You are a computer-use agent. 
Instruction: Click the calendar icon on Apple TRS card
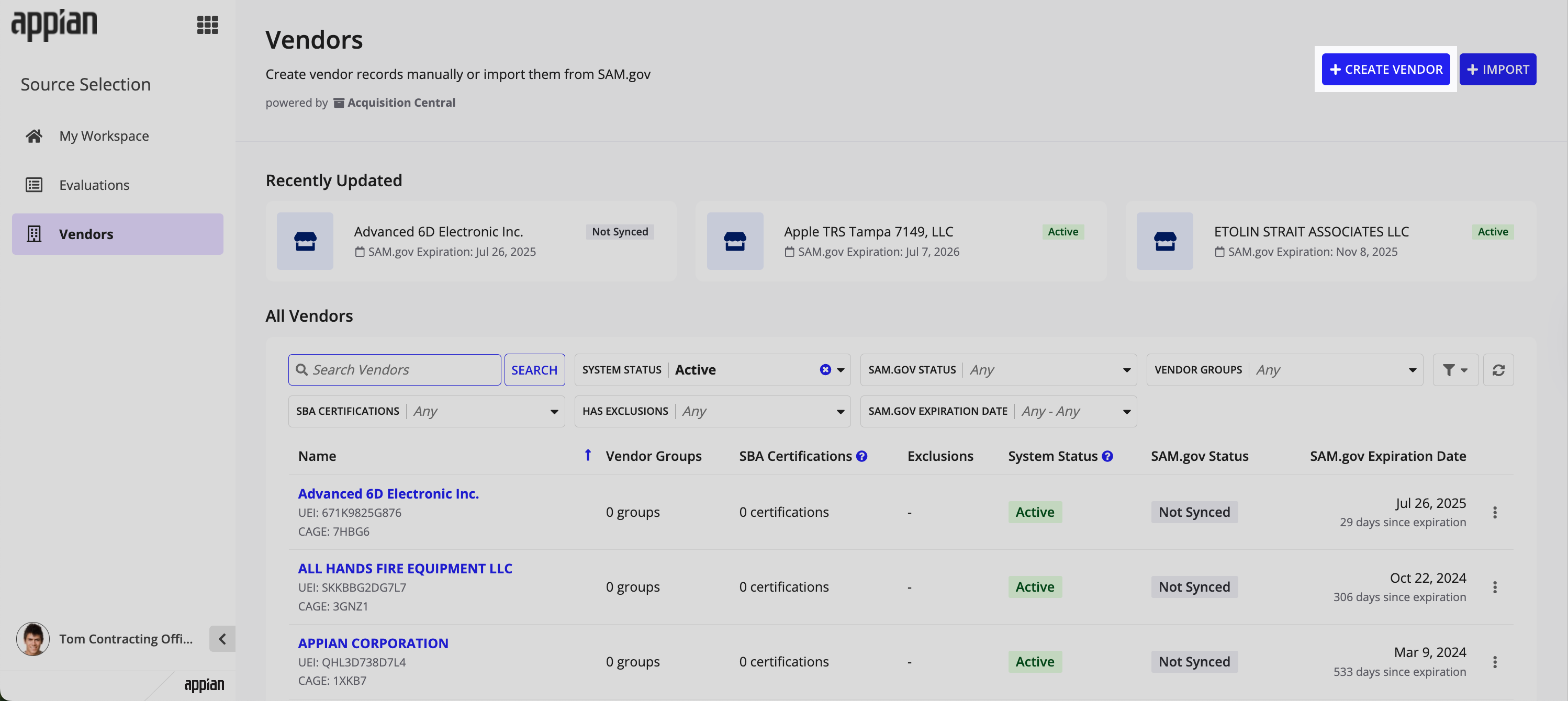point(789,251)
